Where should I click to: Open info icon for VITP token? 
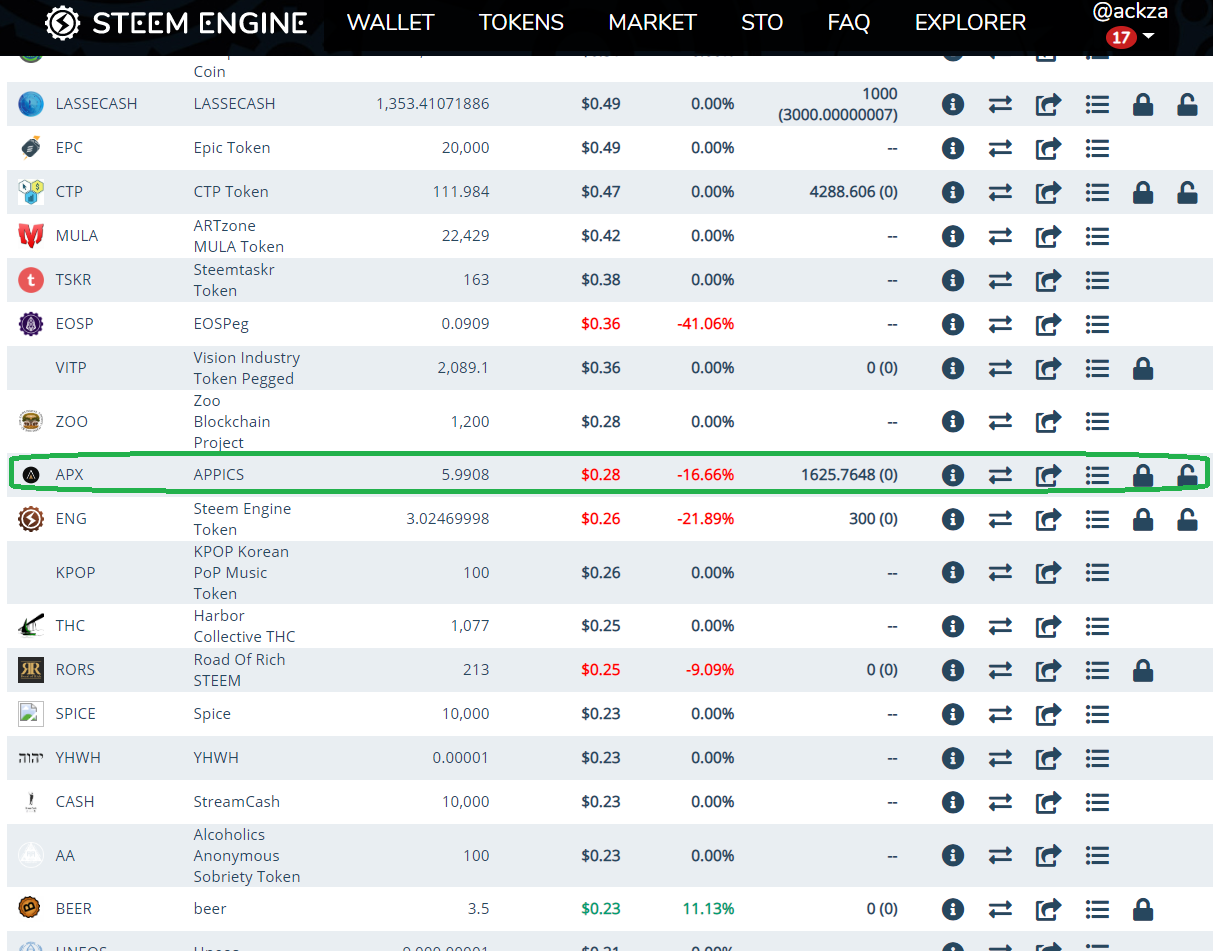point(953,368)
